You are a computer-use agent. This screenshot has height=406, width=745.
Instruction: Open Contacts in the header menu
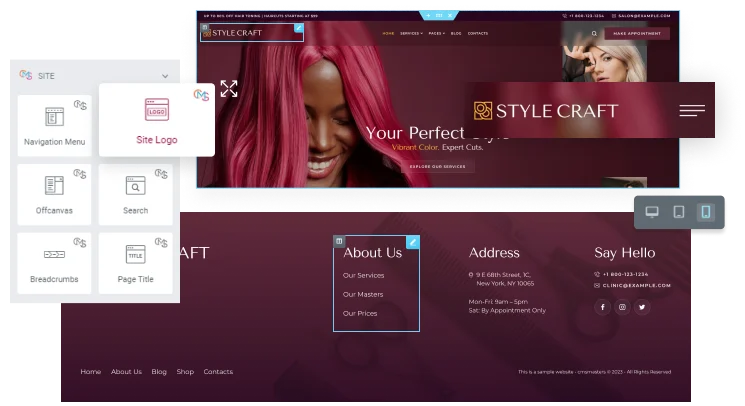(x=478, y=34)
